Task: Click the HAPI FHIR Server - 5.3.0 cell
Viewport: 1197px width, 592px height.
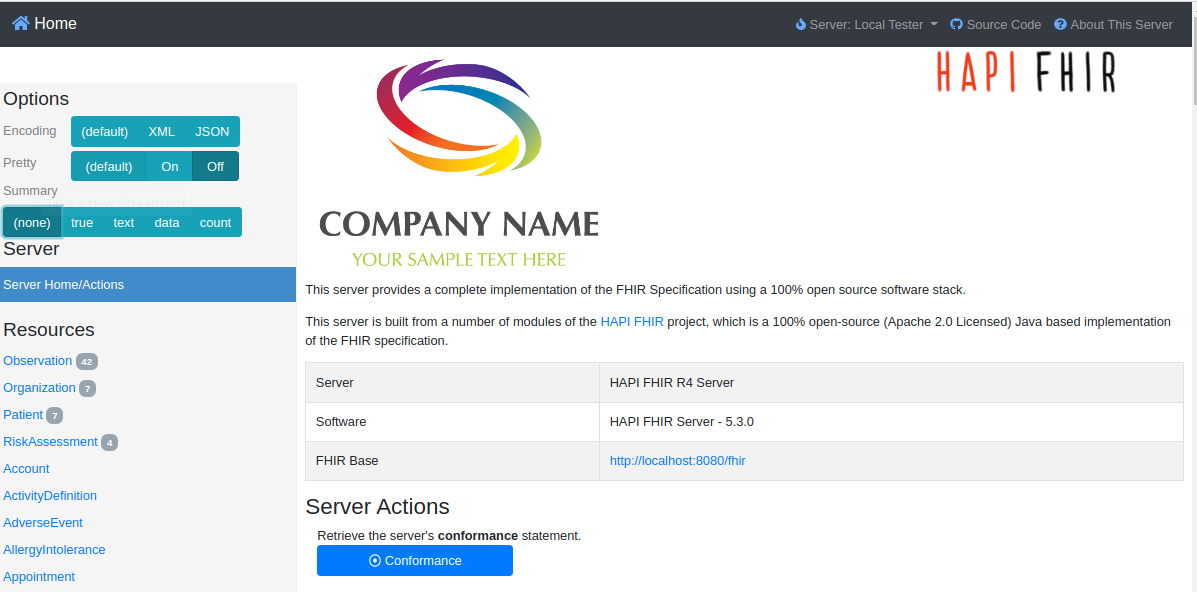Action: pos(891,422)
